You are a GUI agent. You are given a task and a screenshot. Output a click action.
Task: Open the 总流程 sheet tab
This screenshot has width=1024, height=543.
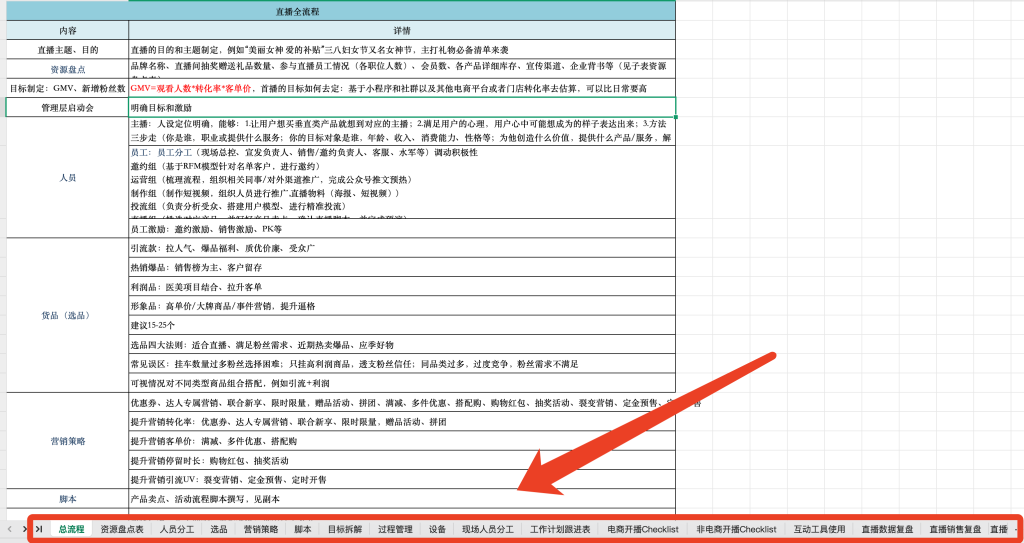click(71, 529)
